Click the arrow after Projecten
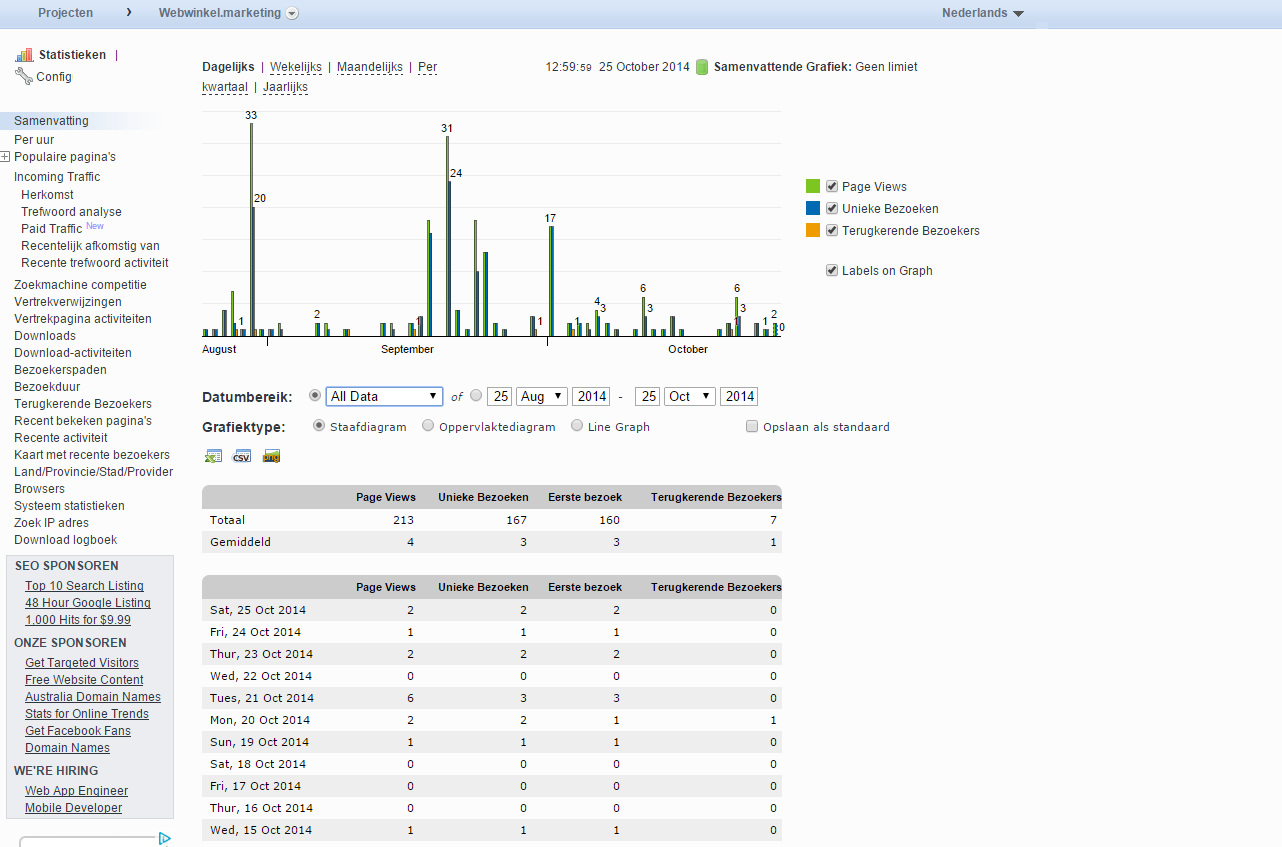 pos(129,13)
